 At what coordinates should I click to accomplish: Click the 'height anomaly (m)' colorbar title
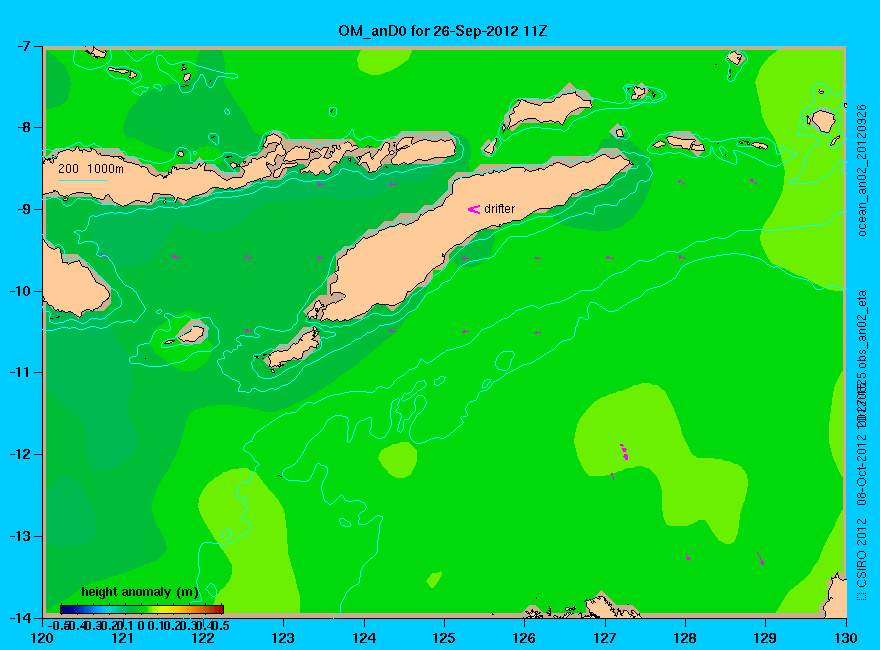pos(140,592)
